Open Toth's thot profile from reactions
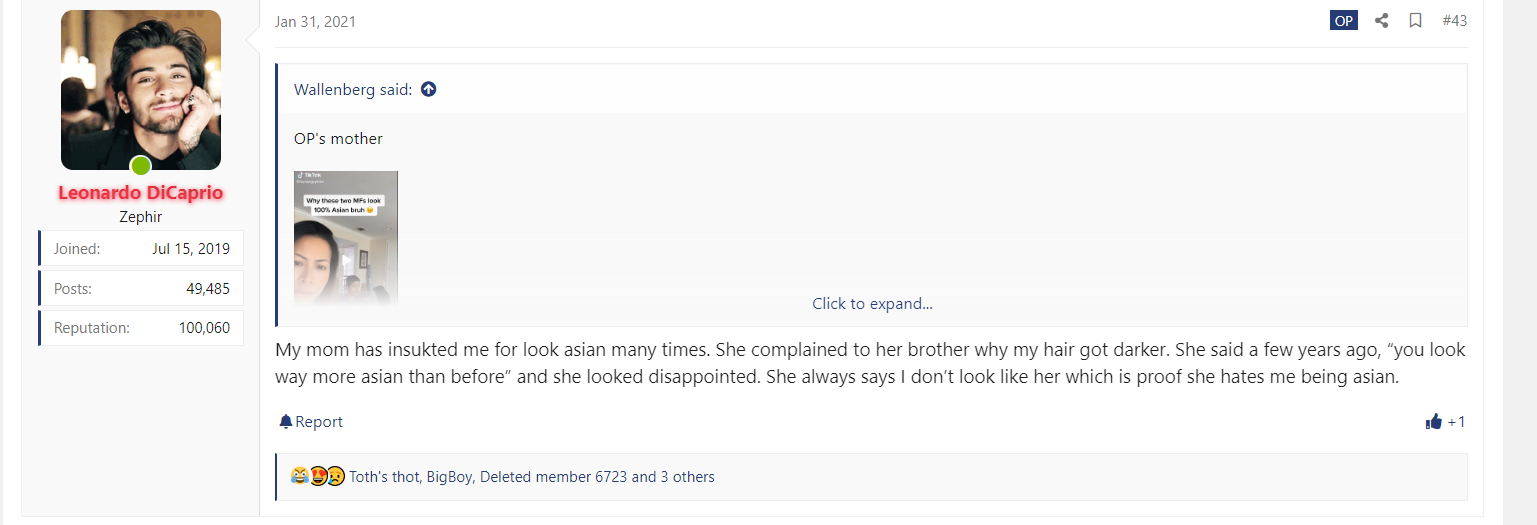This screenshot has height=525, width=1537. [384, 477]
